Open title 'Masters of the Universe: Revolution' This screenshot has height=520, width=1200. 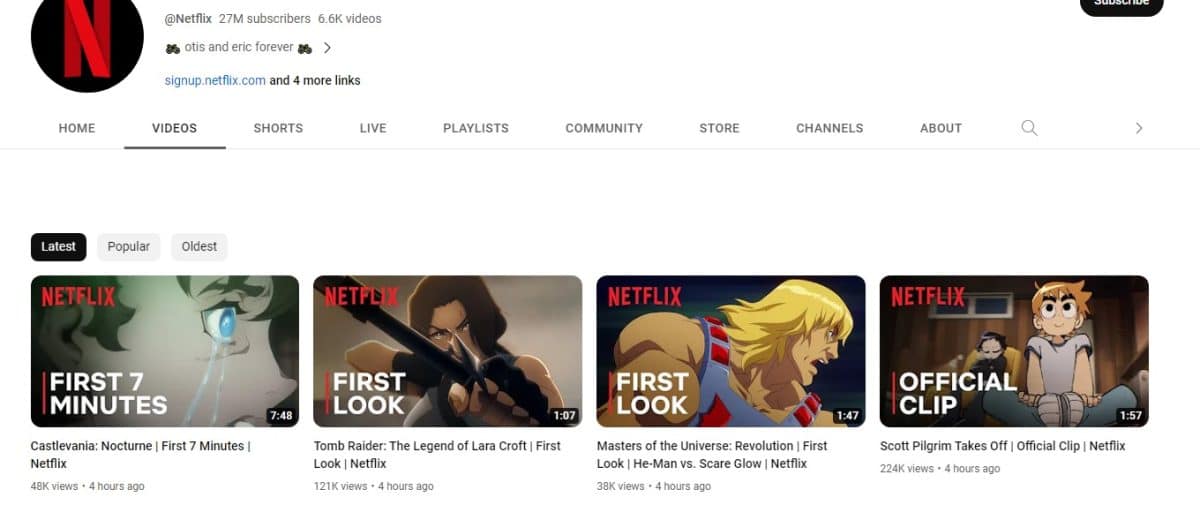click(712, 455)
